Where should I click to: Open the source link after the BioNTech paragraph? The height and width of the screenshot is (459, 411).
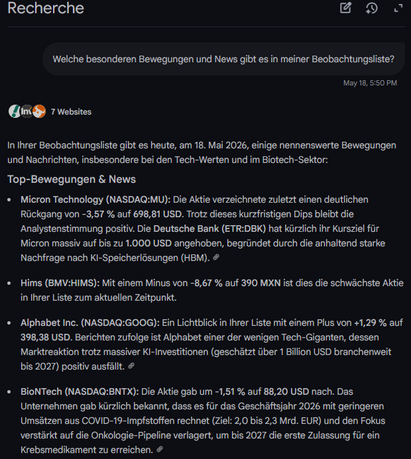coord(160,449)
